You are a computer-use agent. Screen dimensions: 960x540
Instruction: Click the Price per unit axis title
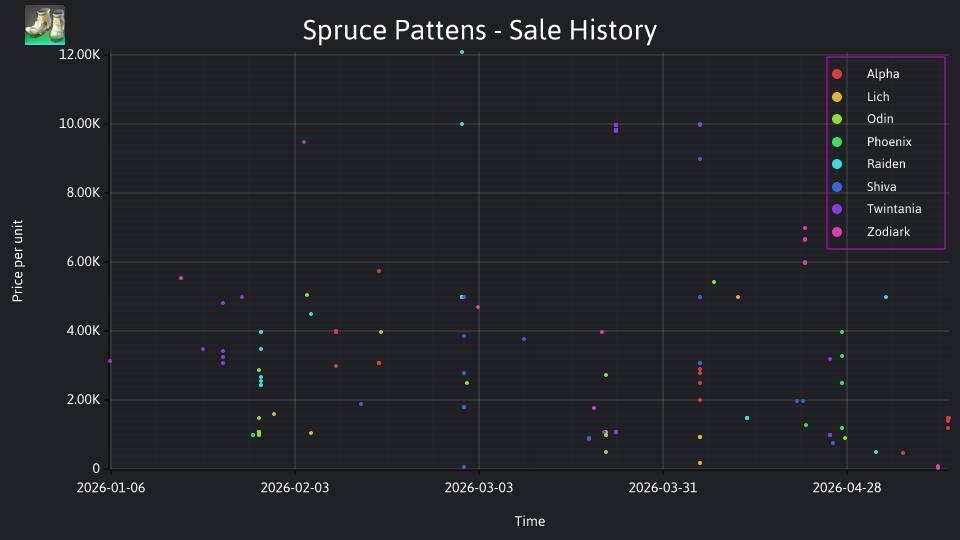coord(18,261)
